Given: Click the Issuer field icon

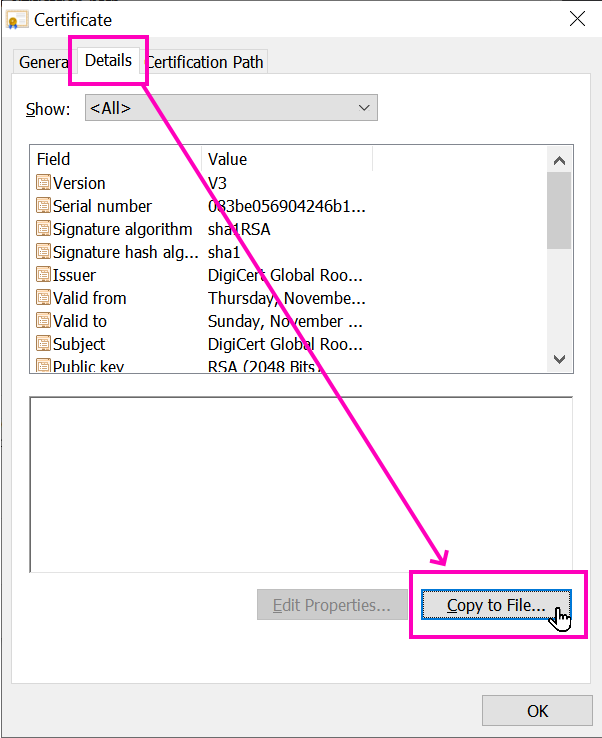Looking at the screenshot, I should (x=43, y=274).
